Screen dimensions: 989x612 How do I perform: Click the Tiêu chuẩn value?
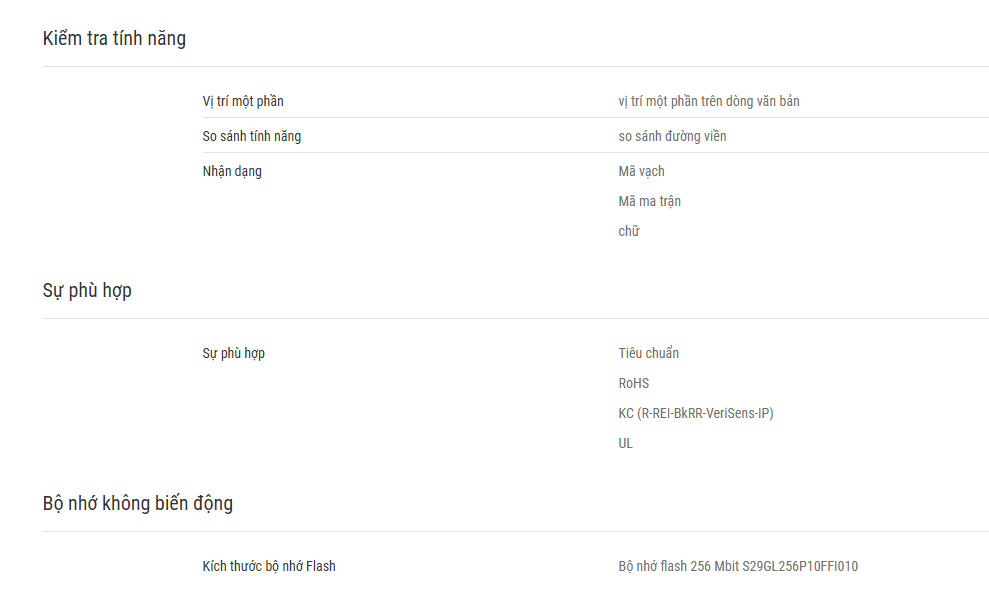coord(648,353)
